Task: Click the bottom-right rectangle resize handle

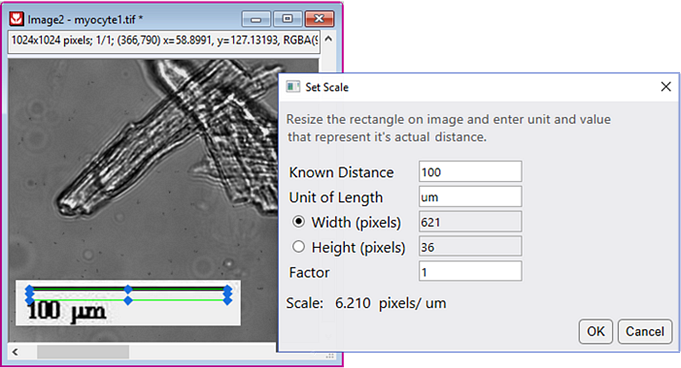Action: (227, 301)
